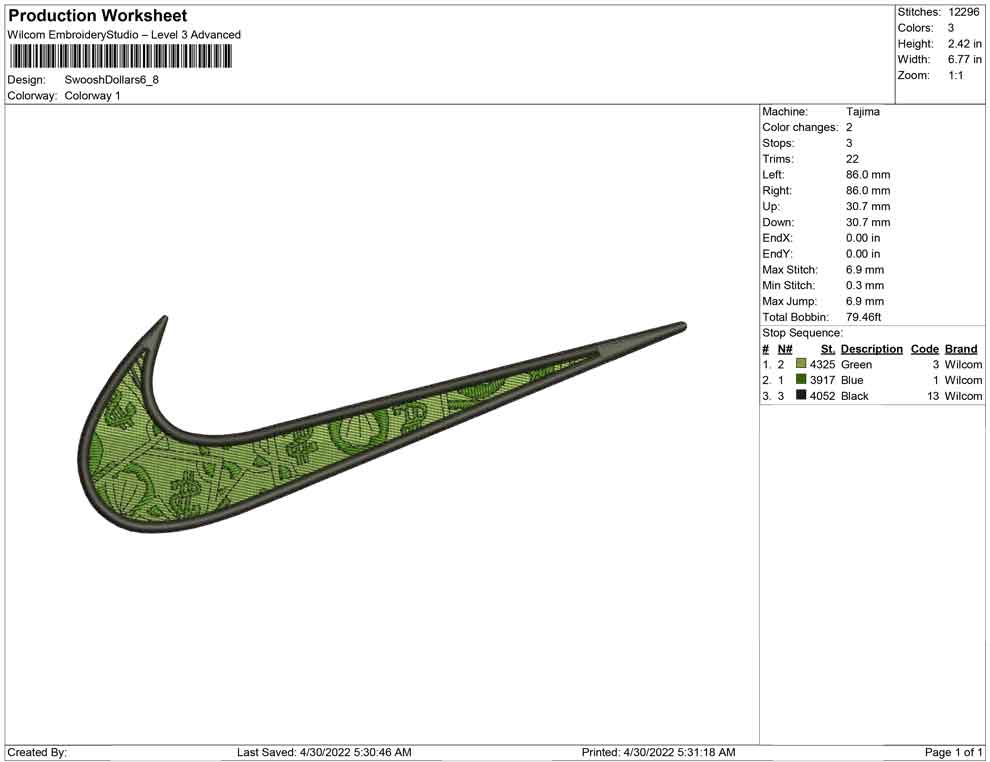Click the Blue 3917 color swatch

tap(801, 379)
